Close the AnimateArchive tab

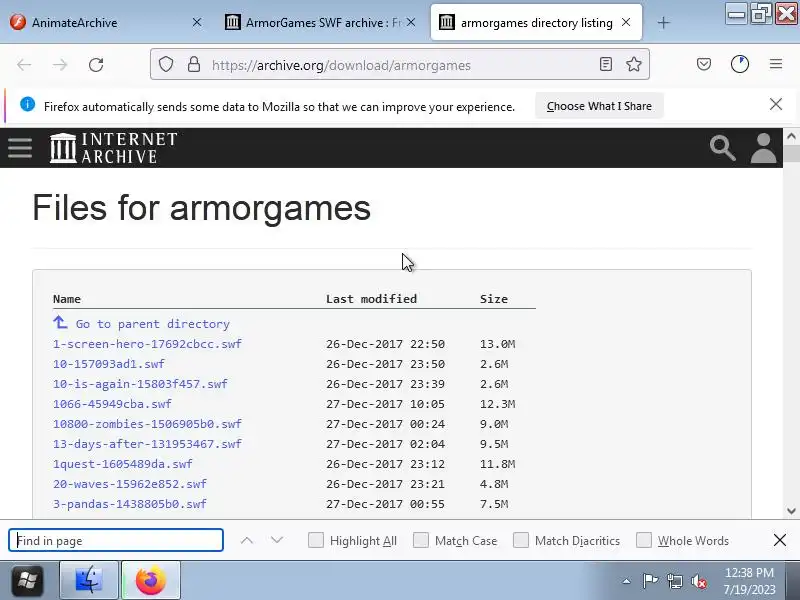197,22
